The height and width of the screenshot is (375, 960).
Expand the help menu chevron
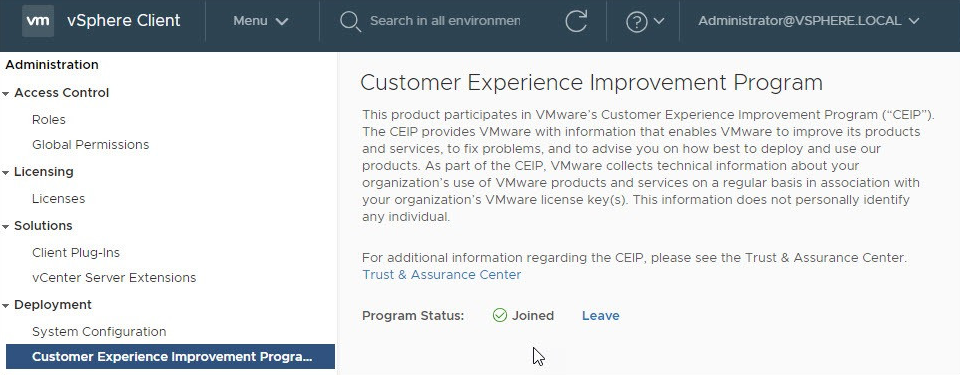click(x=659, y=21)
